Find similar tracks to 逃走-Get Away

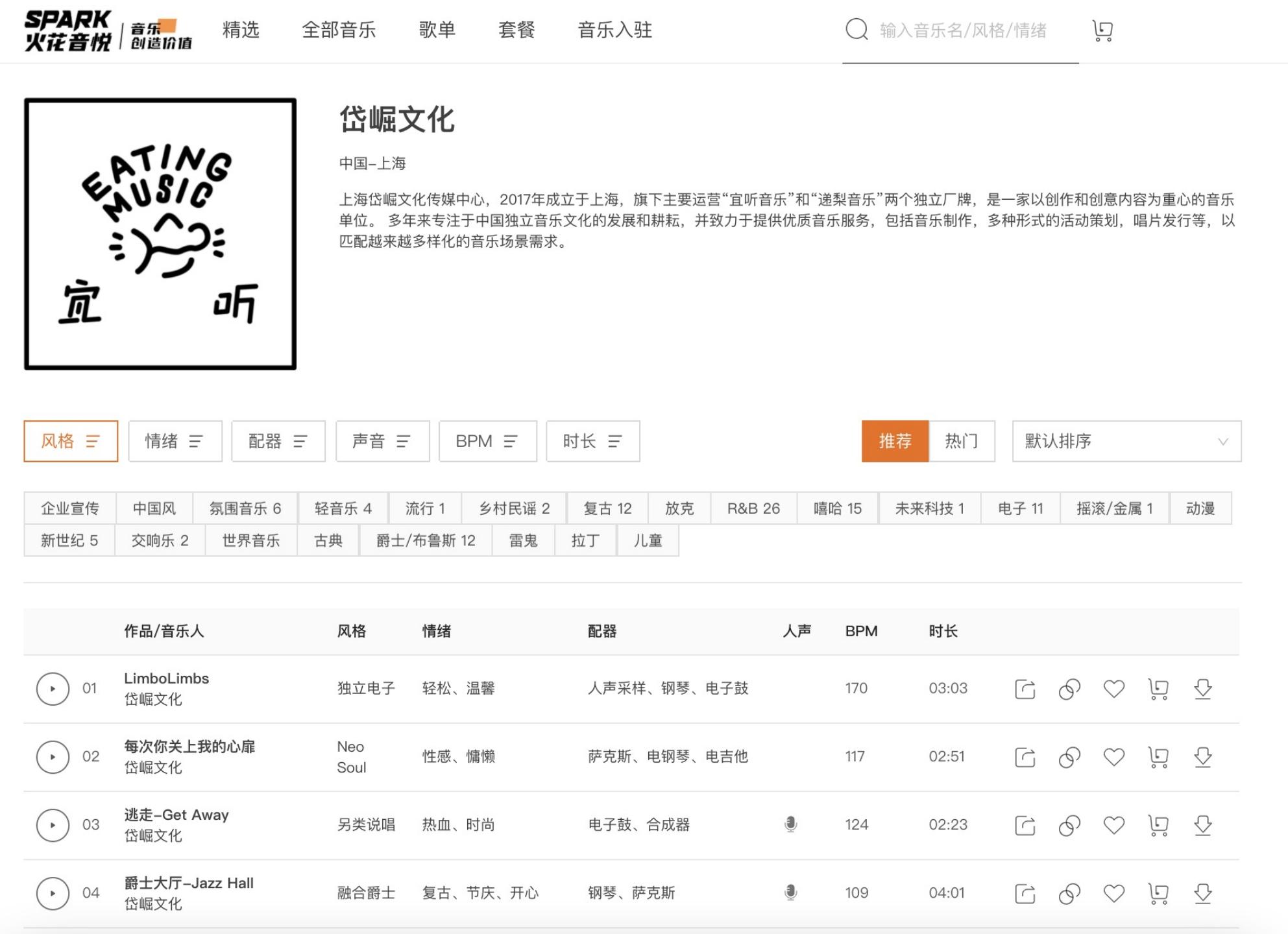pyautogui.click(x=1069, y=825)
